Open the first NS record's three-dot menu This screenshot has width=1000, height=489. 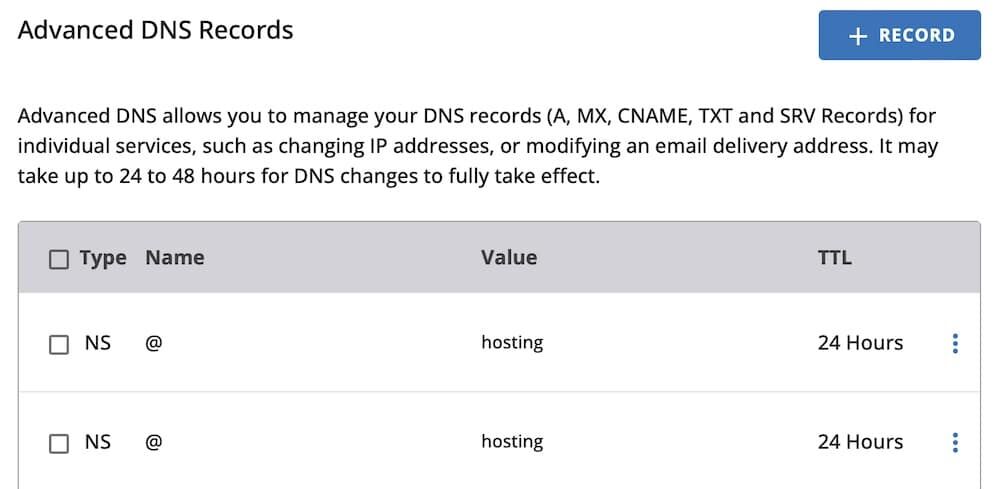(955, 343)
